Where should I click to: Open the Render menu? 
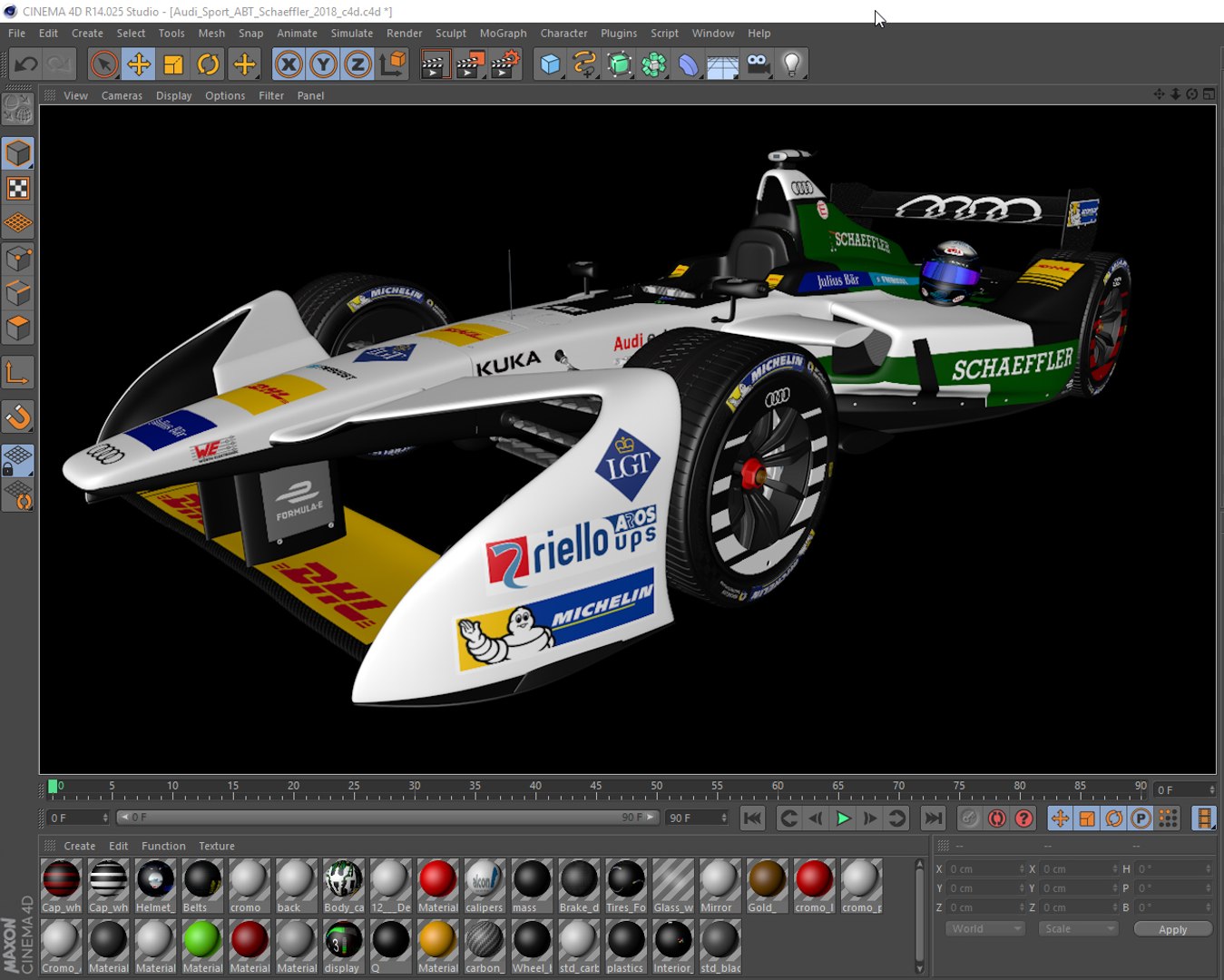tap(404, 34)
